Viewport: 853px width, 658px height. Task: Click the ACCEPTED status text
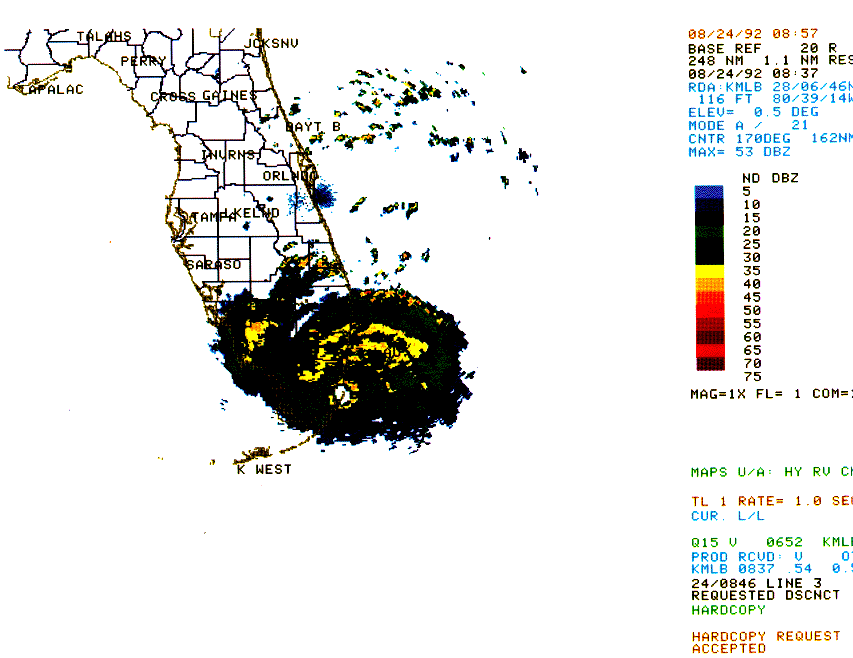point(728,649)
